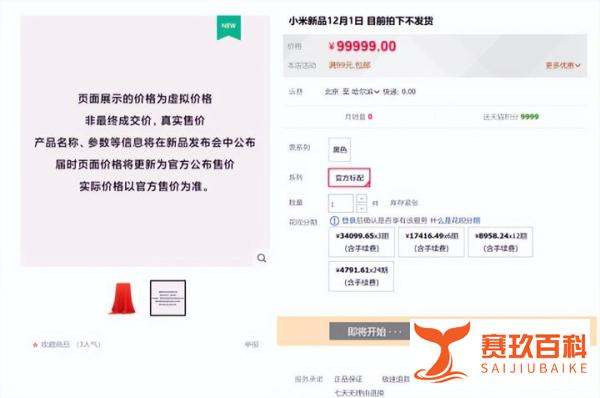Open the 什么是花呗分期 link

click(x=455, y=220)
